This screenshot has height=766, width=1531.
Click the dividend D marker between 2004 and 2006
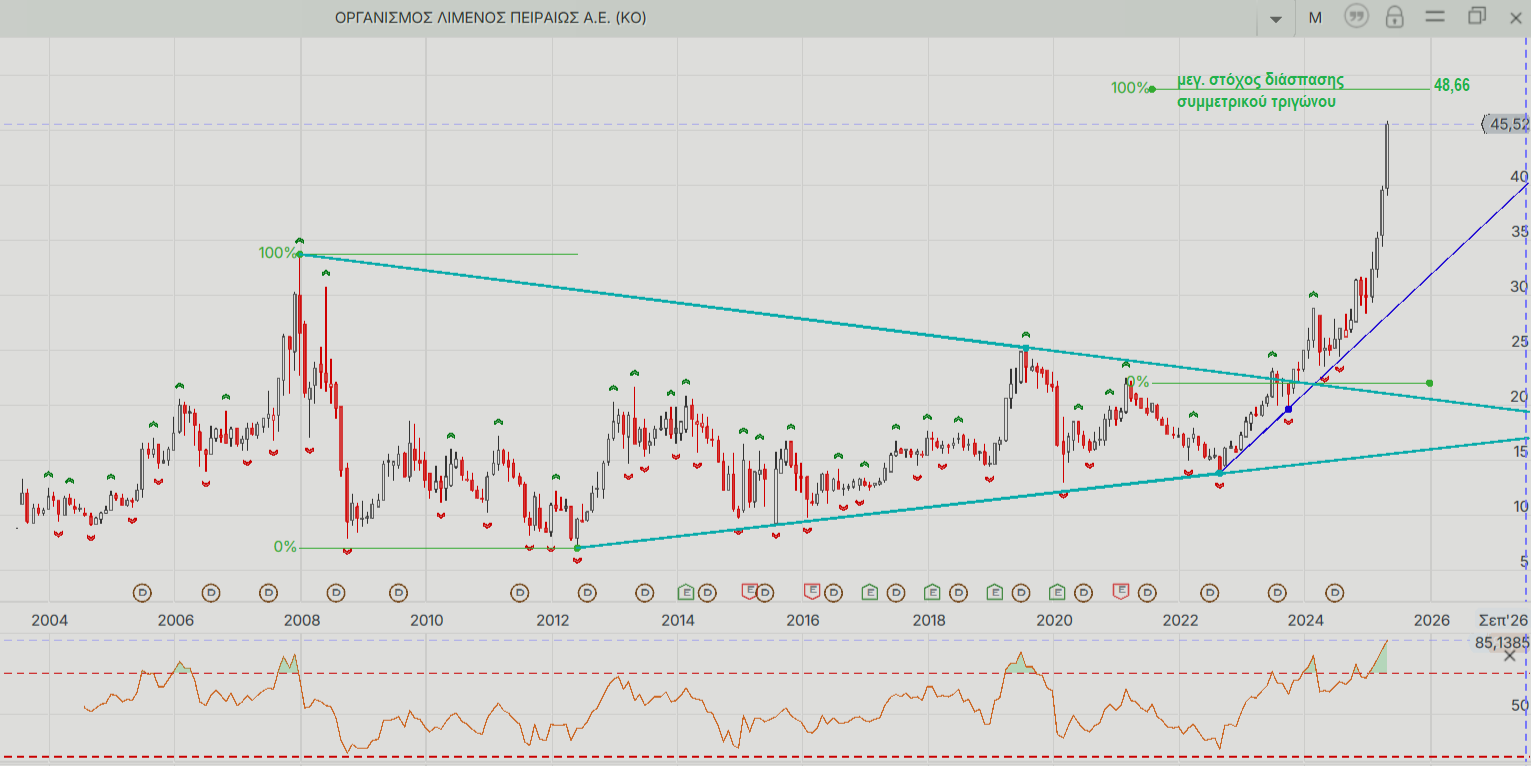point(143,593)
